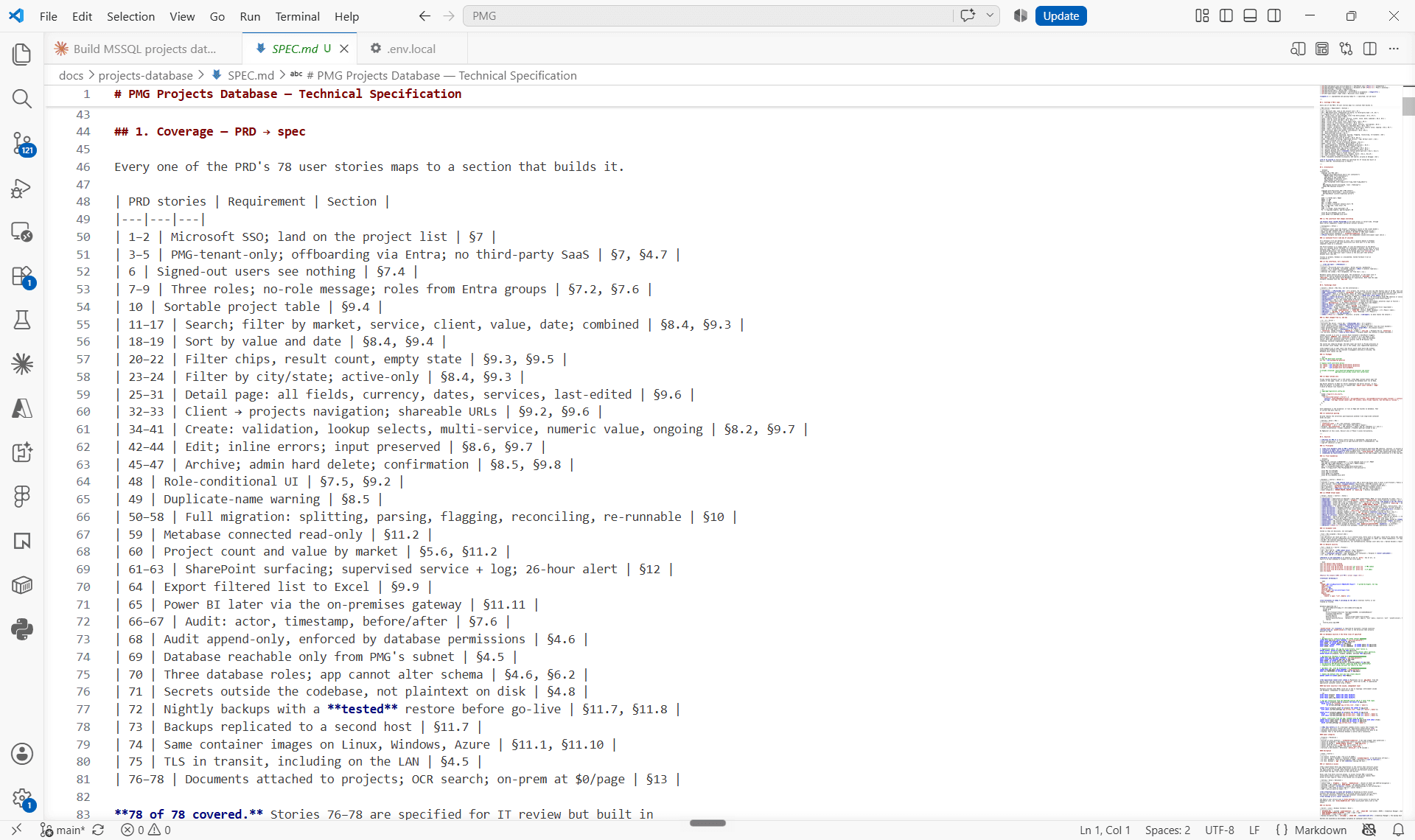1415x840 pixels.
Task: Open the notifications bell
Action: coord(1398,830)
